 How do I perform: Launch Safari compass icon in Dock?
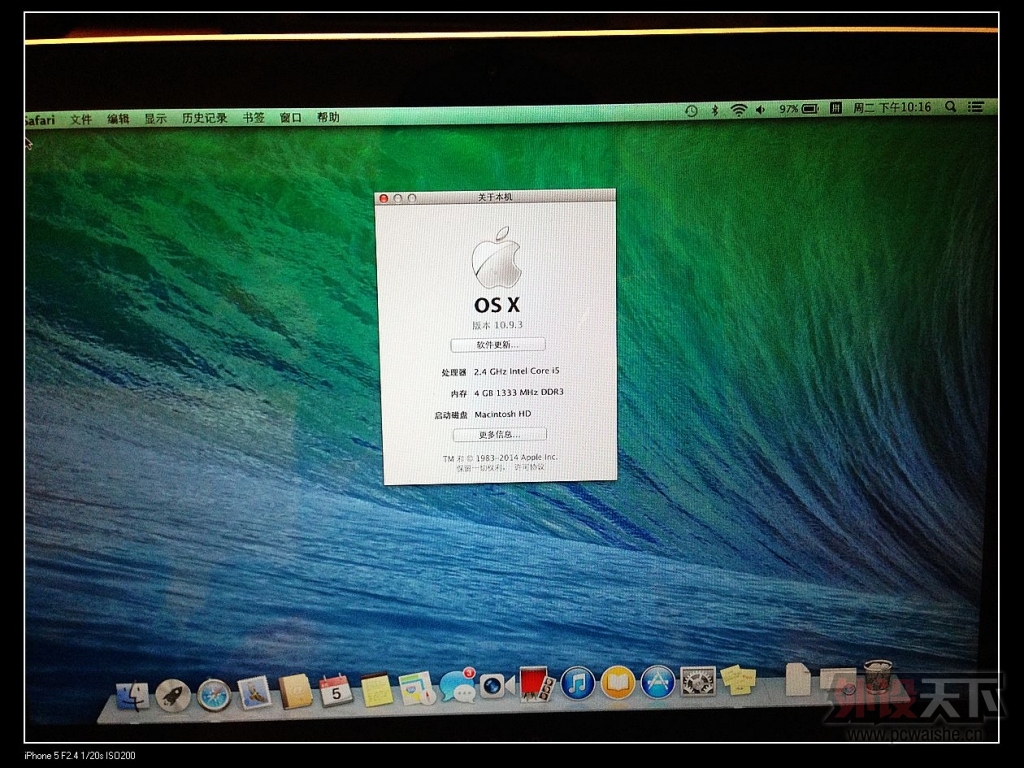pyautogui.click(x=214, y=694)
